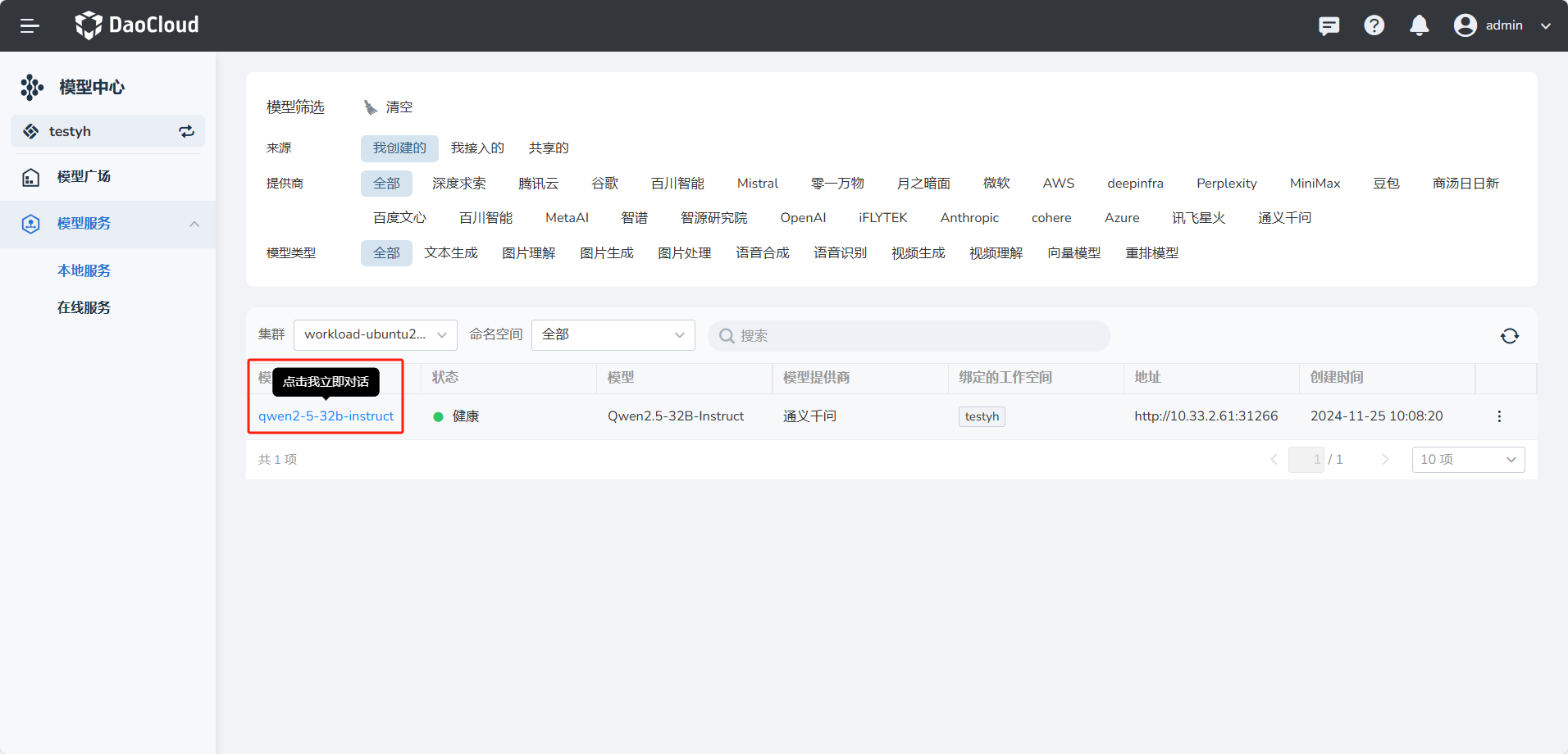Viewport: 1568px width, 754px height.
Task: Filter providers by 腾讯云
Action: pos(539,184)
